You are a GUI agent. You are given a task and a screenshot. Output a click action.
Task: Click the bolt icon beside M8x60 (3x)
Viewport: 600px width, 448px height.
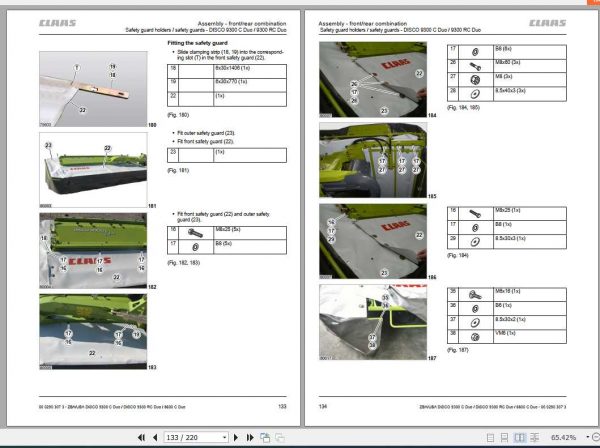point(475,66)
